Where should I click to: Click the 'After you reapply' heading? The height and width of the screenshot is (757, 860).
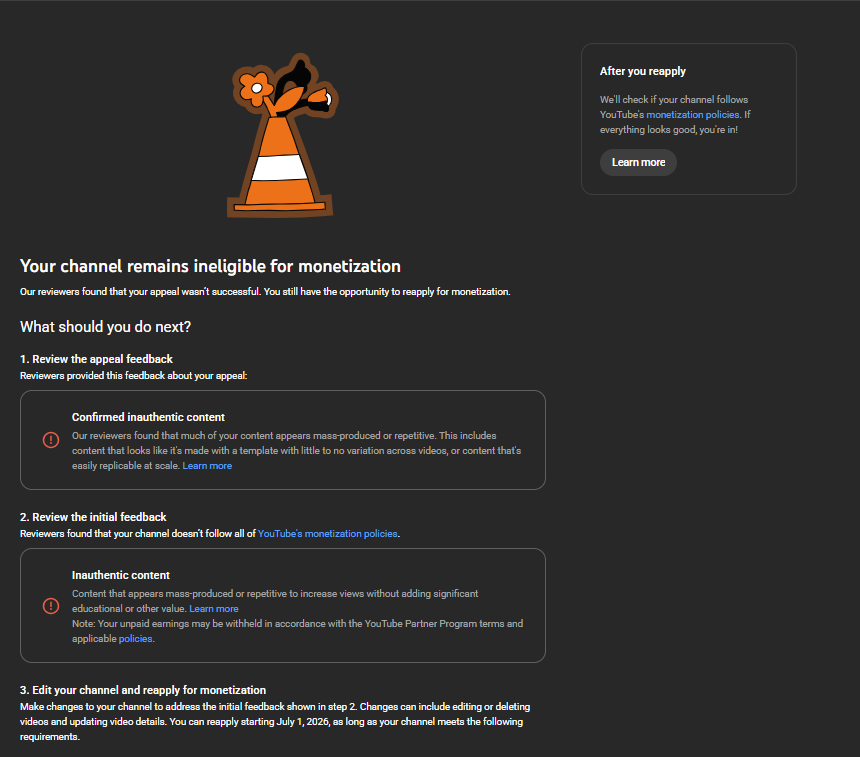pos(642,71)
